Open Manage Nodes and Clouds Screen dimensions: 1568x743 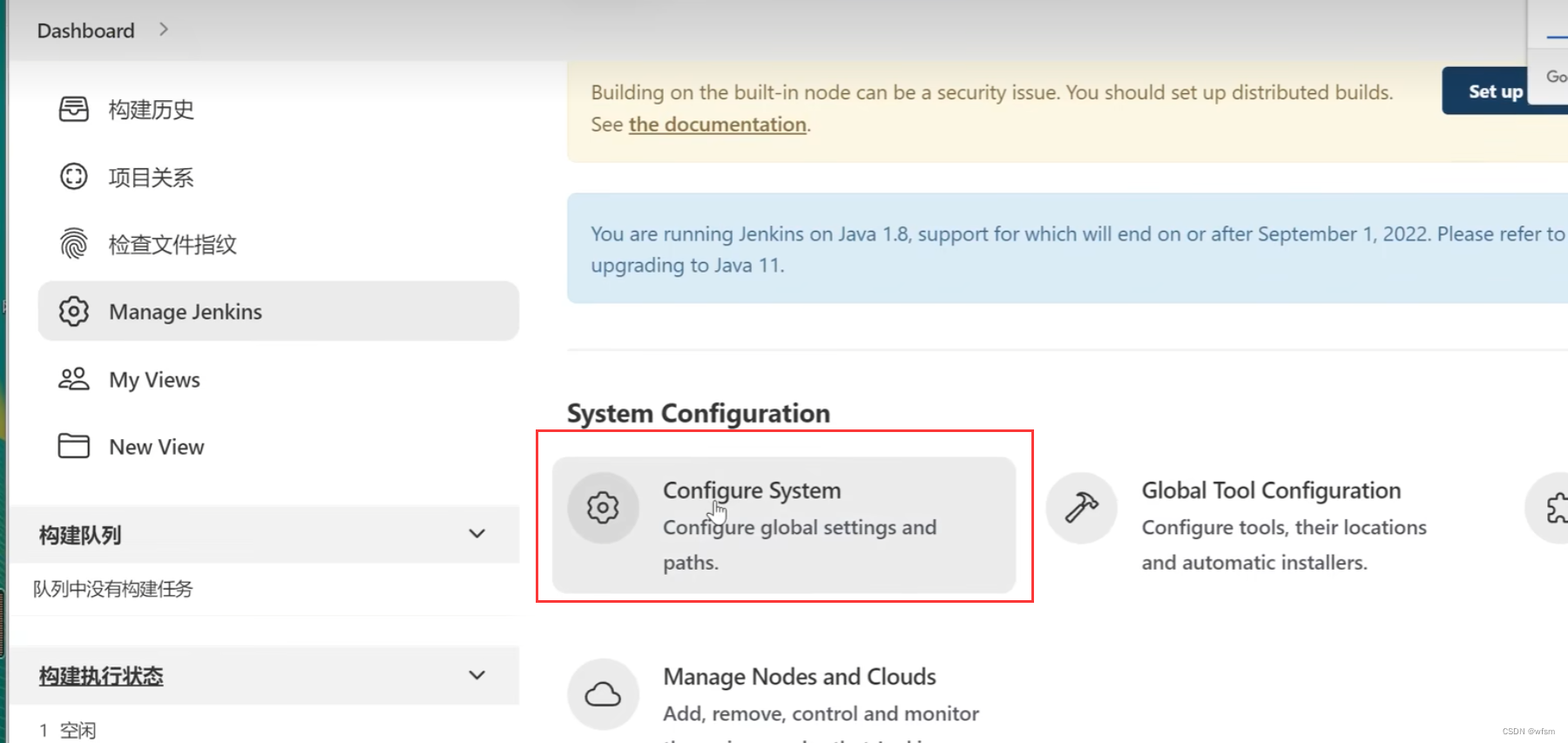[799, 677]
